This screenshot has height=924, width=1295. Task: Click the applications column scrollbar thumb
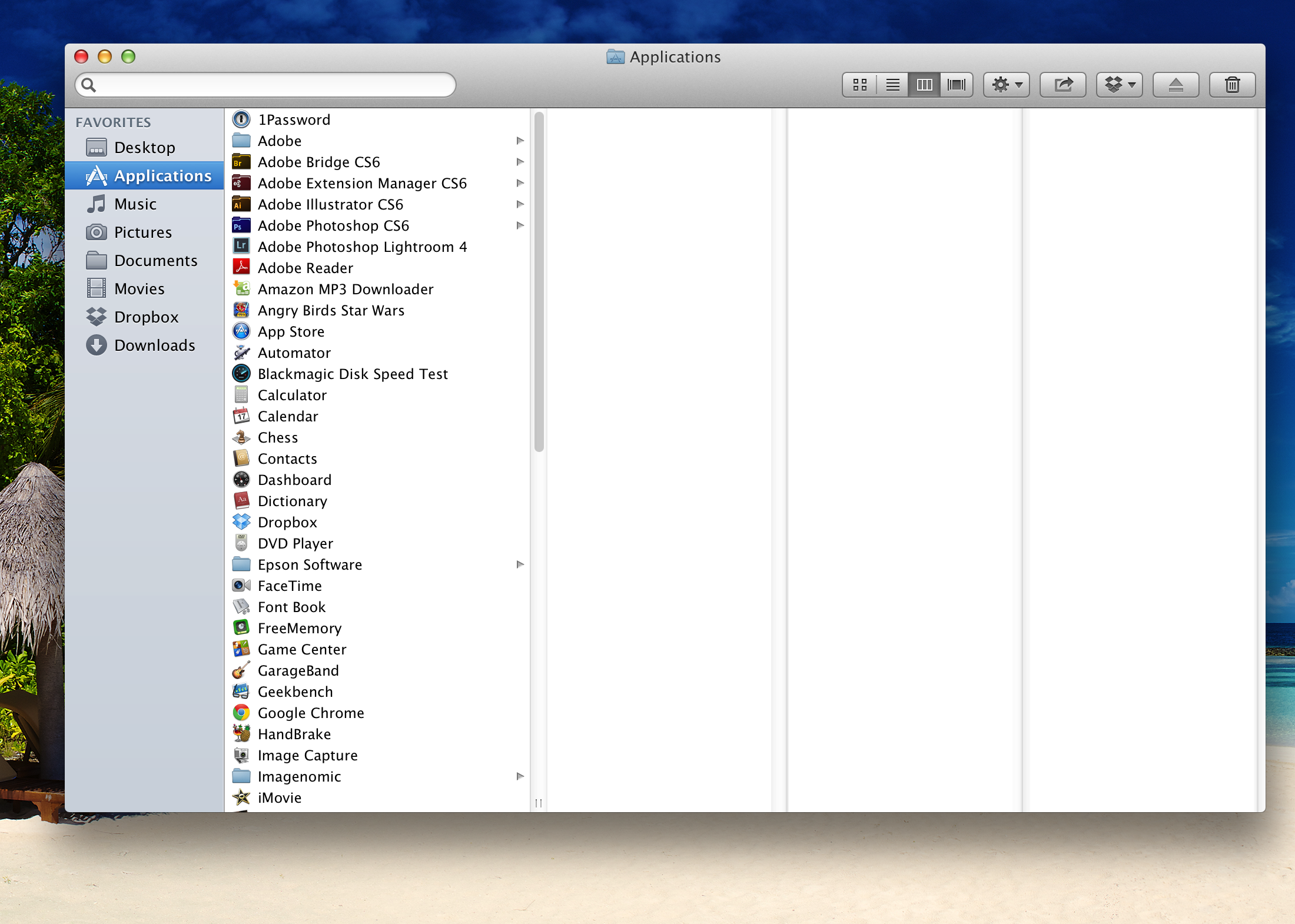click(539, 282)
